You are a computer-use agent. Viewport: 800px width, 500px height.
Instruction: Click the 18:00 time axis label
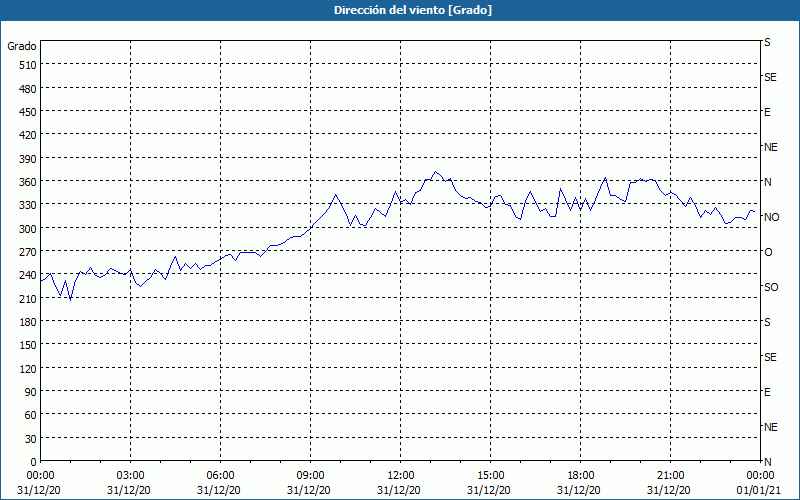point(581,476)
